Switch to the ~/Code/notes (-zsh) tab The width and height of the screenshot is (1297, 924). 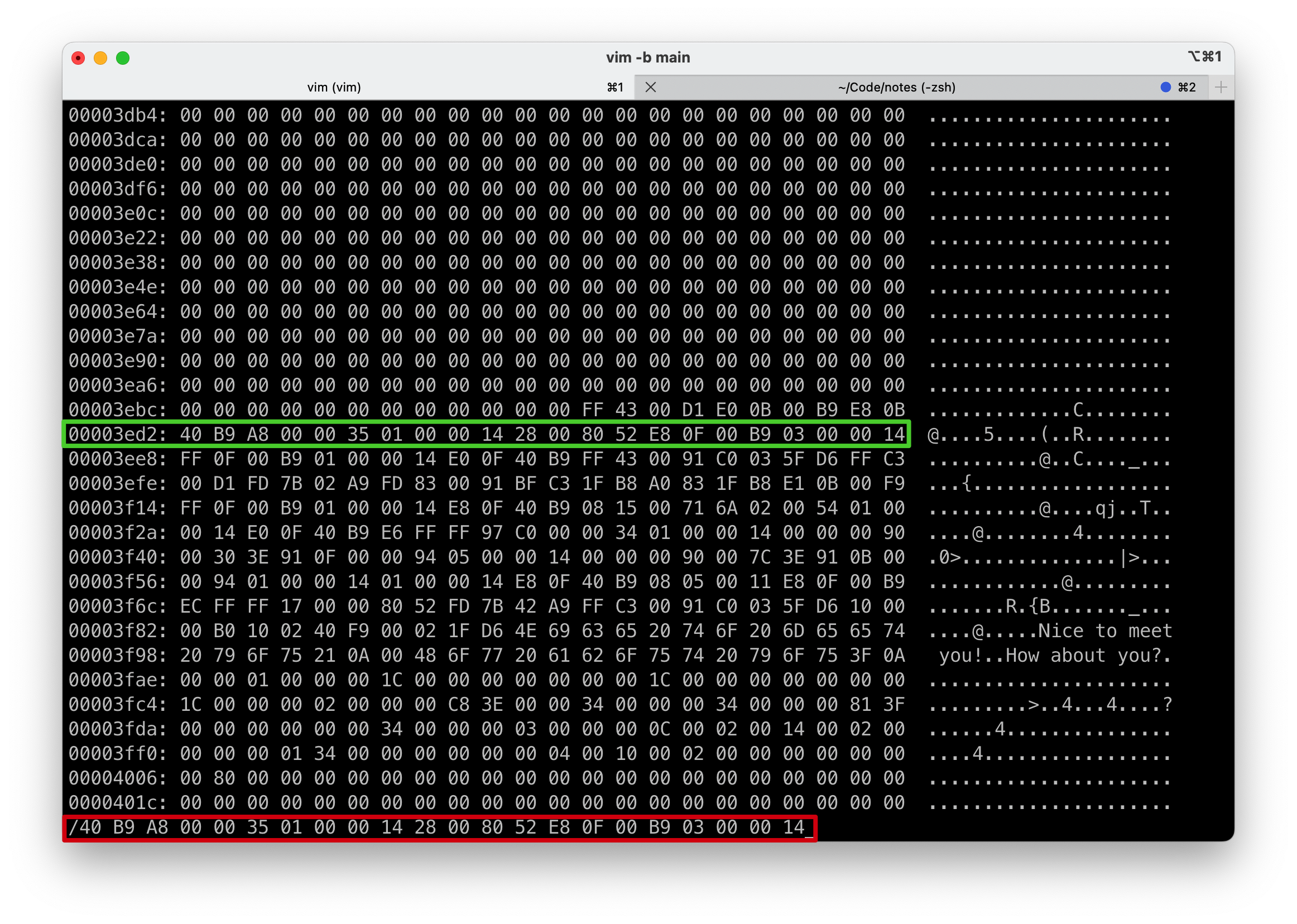click(x=896, y=87)
